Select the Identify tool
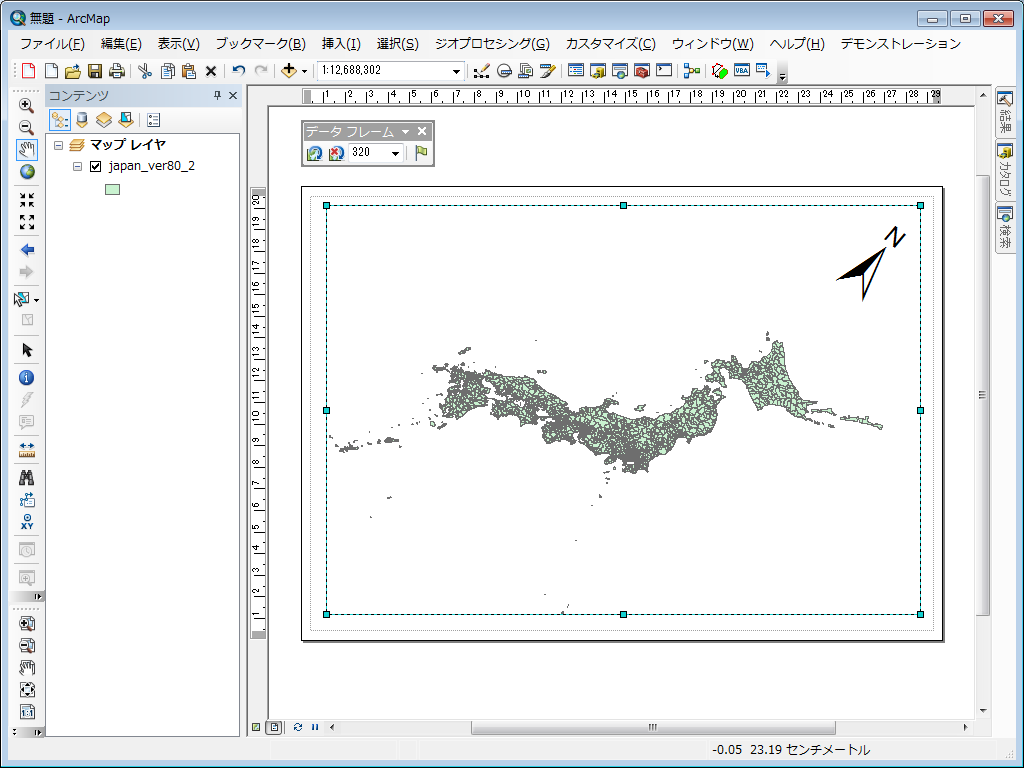Screen dimensions: 1024x768 click(27, 377)
